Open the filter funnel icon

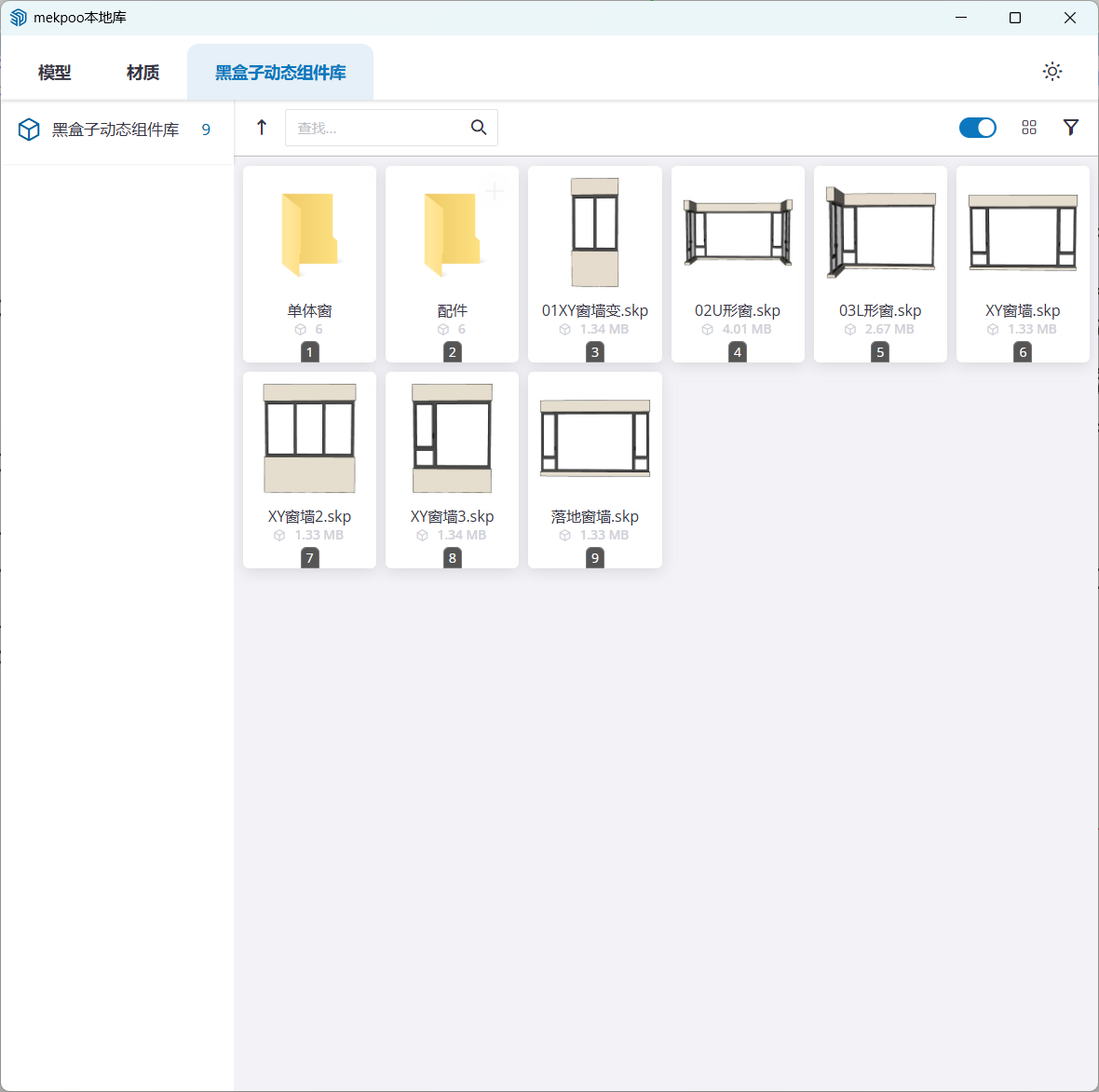(x=1071, y=128)
